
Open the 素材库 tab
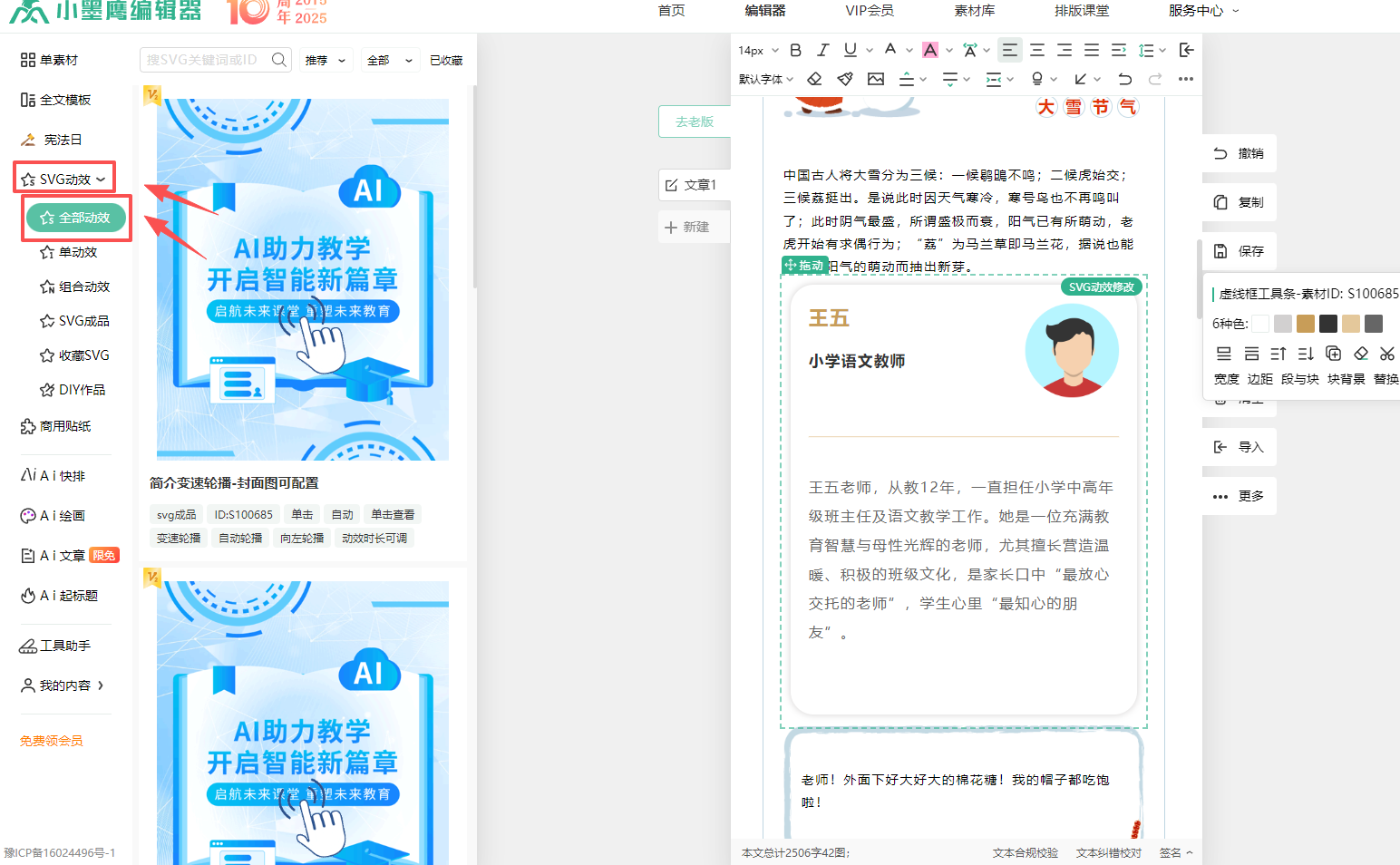975,11
